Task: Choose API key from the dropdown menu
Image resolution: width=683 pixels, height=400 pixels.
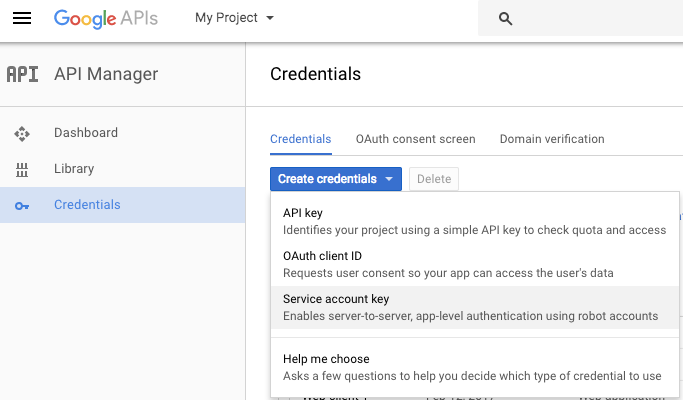Action: coord(475,221)
